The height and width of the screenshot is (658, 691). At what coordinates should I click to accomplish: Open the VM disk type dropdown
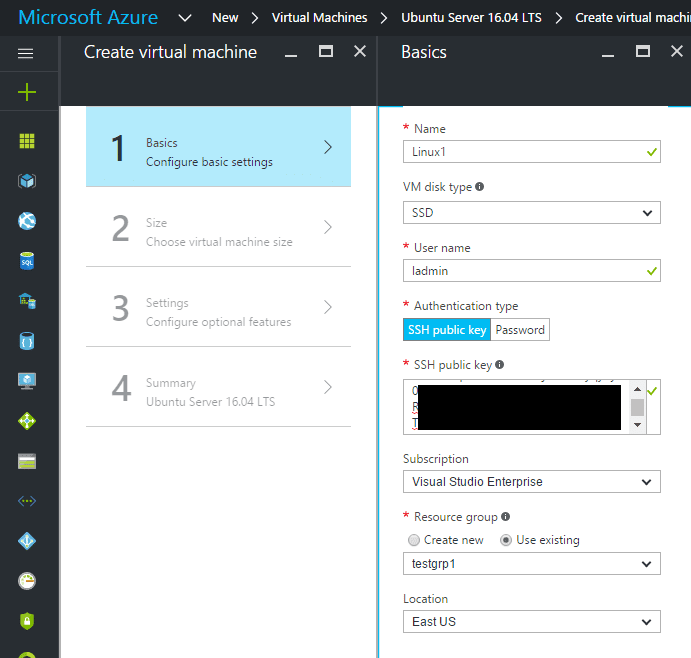[x=531, y=212]
